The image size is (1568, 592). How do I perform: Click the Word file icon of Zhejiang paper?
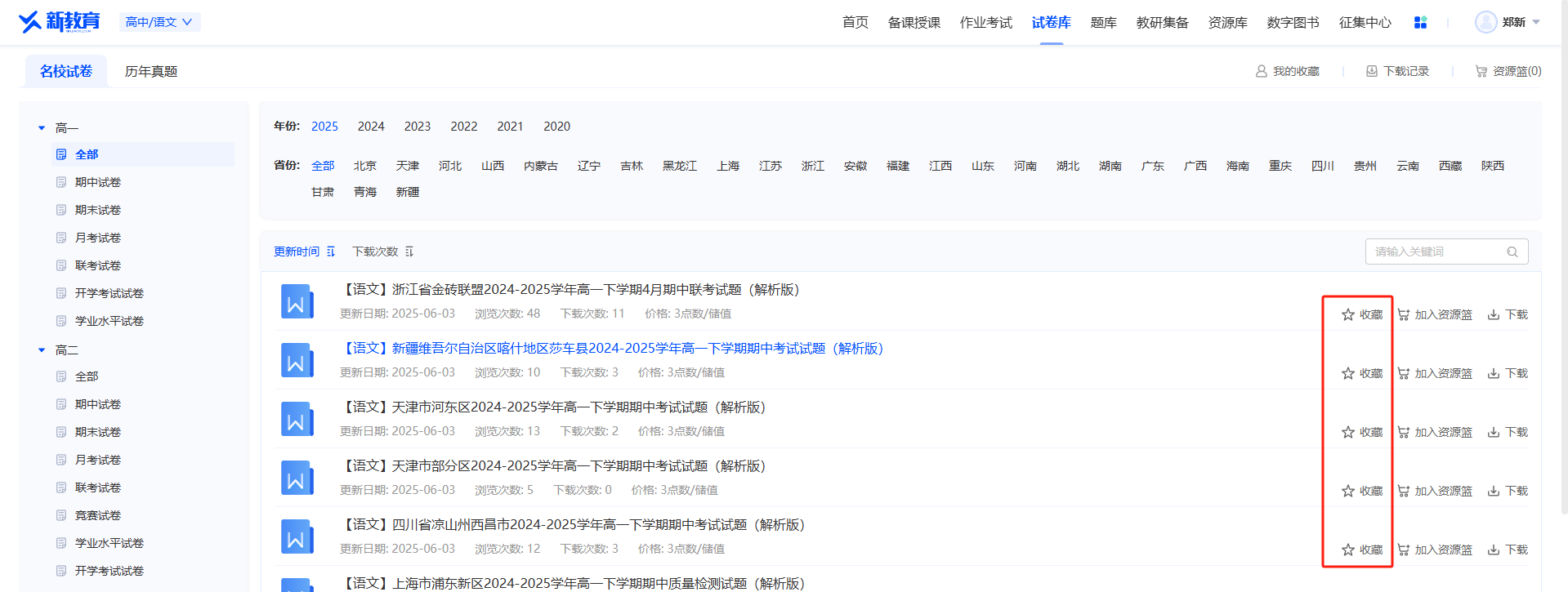[x=297, y=301]
